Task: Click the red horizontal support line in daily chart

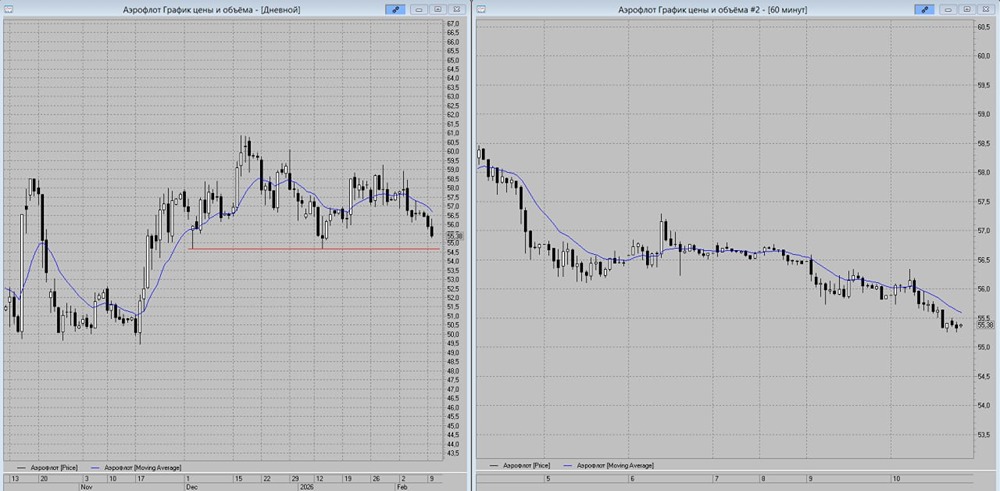Action: tap(315, 249)
